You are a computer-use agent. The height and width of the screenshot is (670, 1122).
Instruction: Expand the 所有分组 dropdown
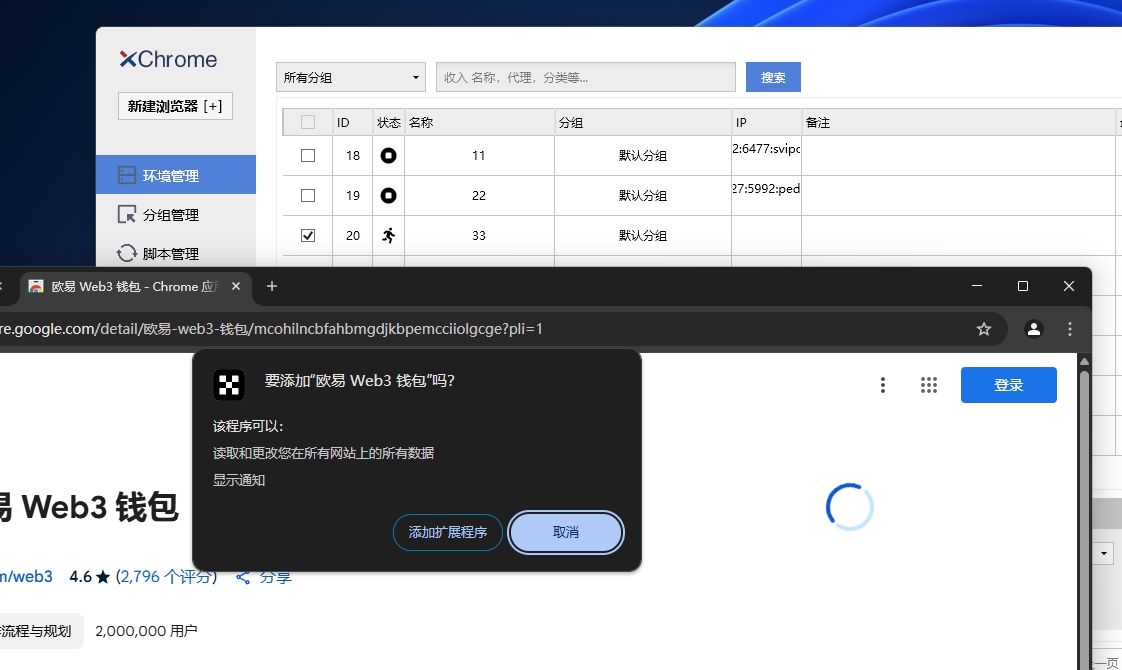(x=351, y=77)
